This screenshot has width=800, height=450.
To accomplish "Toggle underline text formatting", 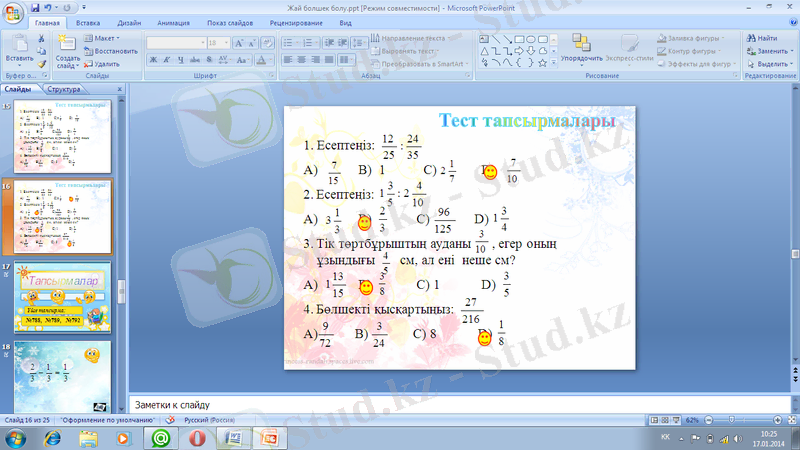I will 181,60.
